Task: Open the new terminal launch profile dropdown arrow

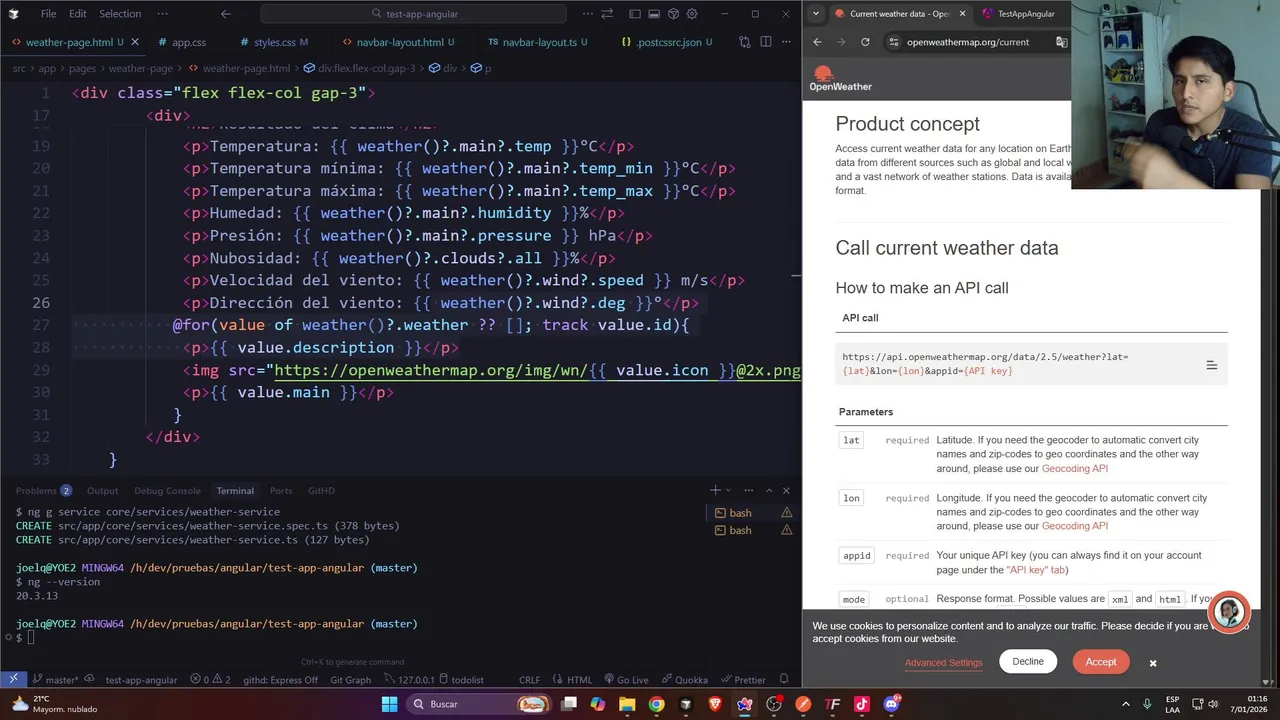Action: (x=728, y=490)
